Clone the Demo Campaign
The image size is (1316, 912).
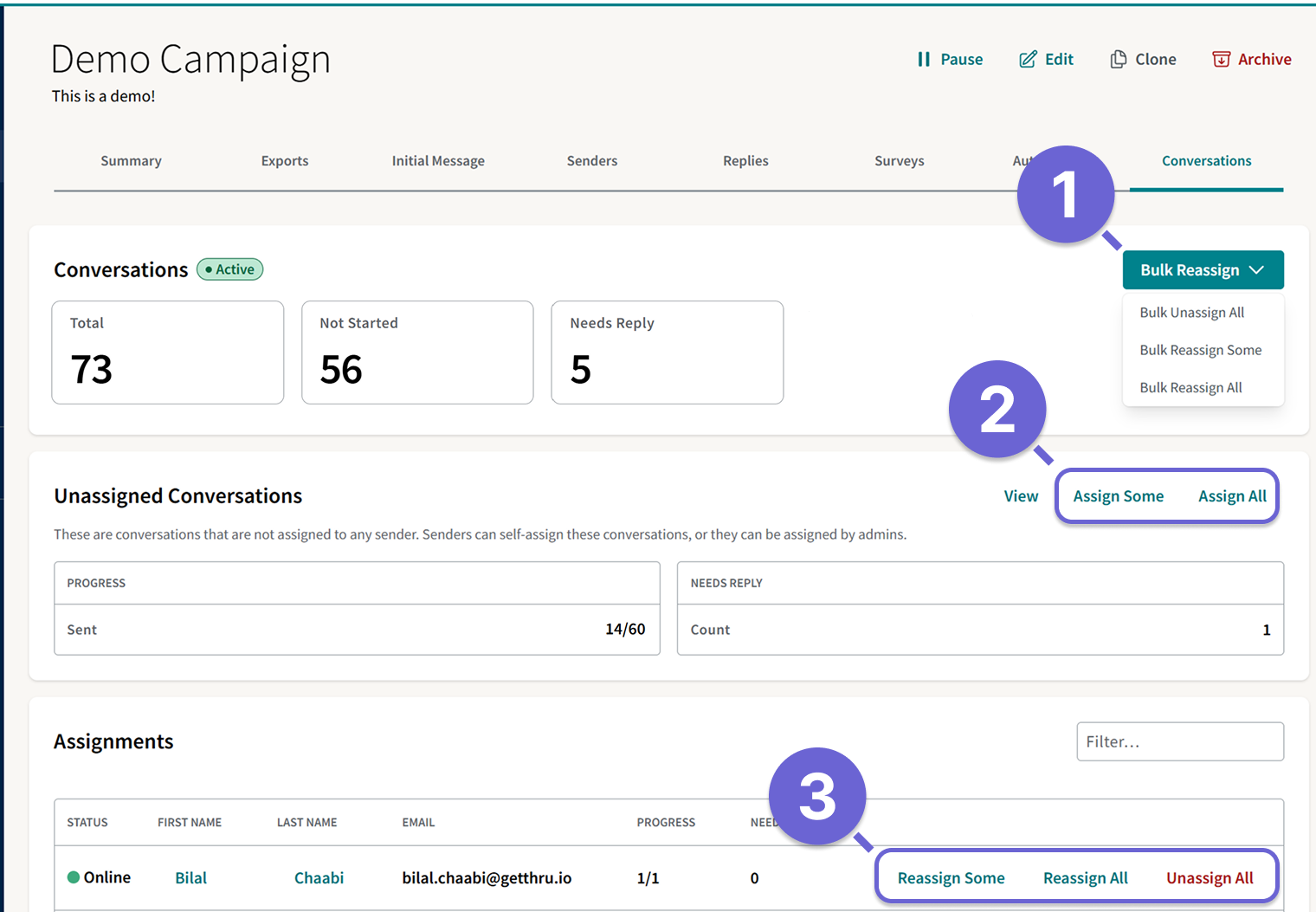click(1143, 59)
